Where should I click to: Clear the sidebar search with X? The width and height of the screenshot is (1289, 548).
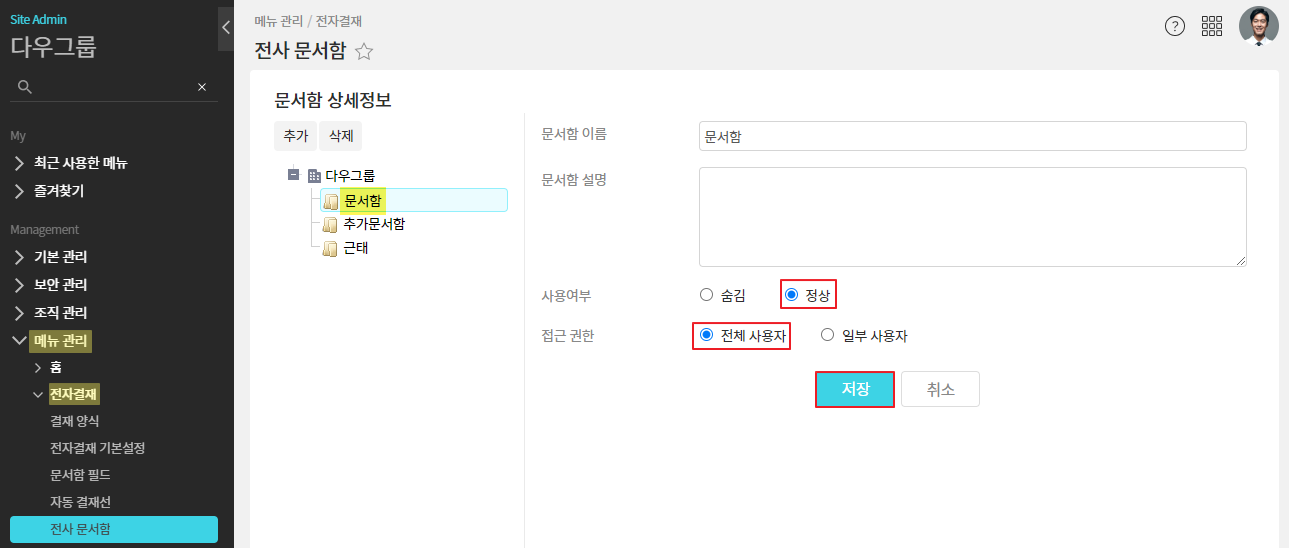point(202,87)
